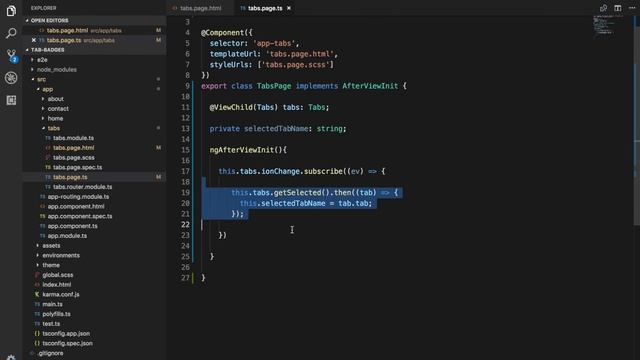
Task: Expand the environments folder
Action: coord(61,256)
